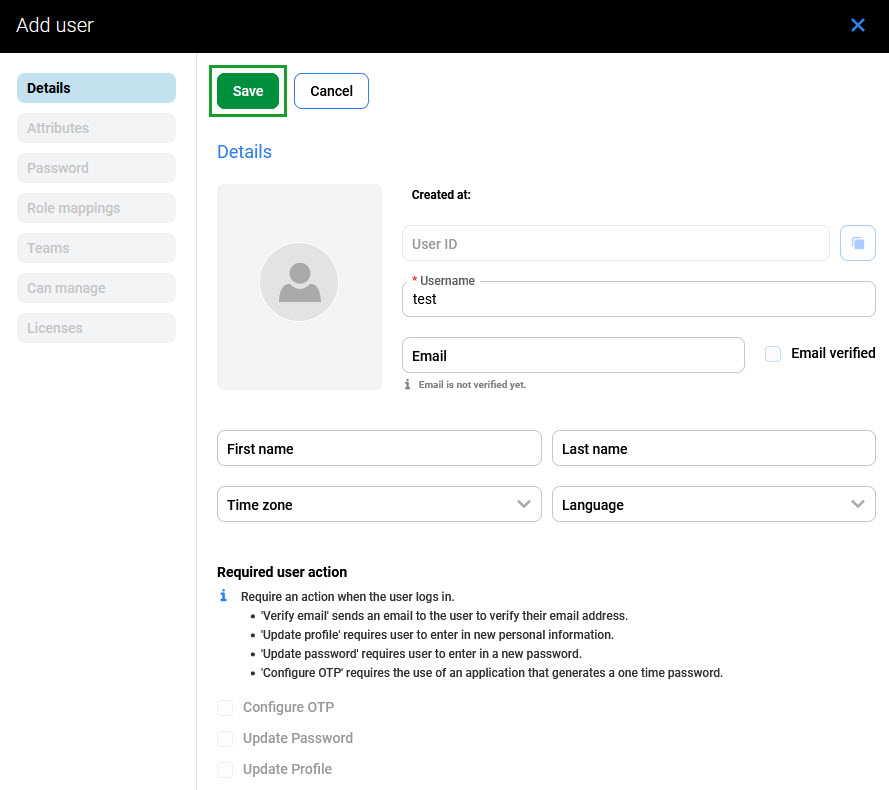This screenshot has height=790, width=889.
Task: Click the info icon beside email not verified
Action: 407,384
